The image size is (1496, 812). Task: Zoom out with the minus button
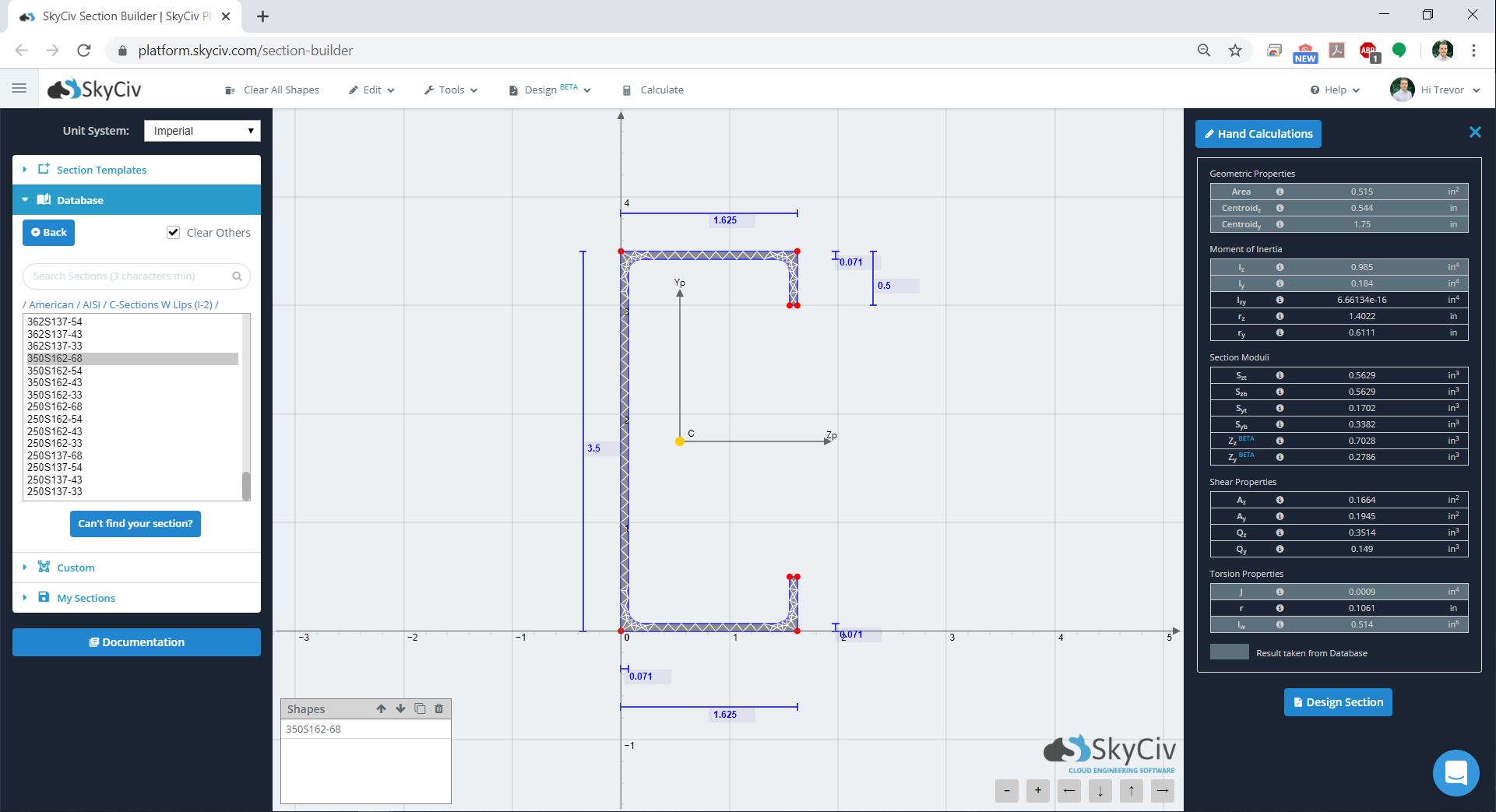1007,791
